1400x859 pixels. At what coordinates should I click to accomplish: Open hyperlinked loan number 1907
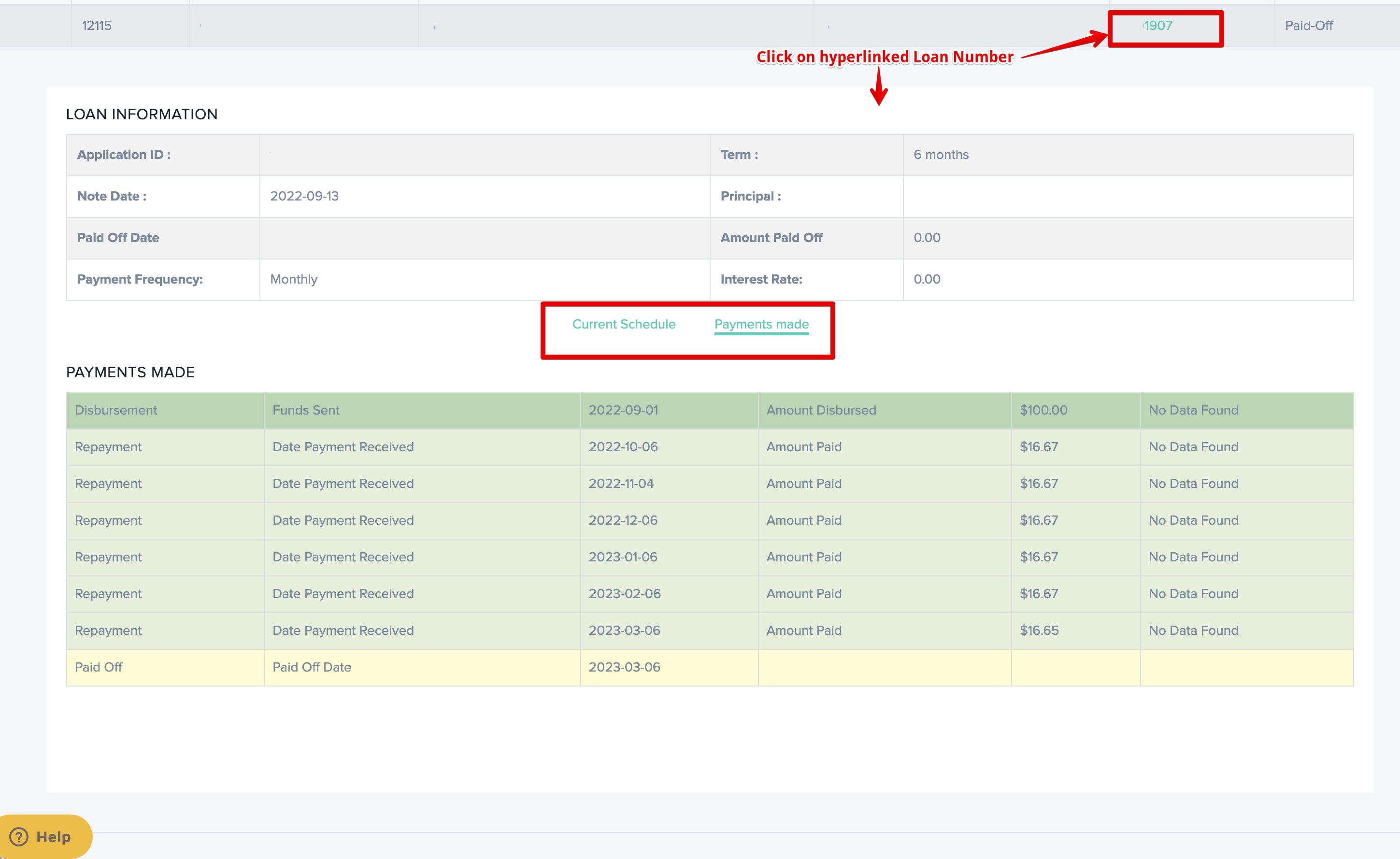tap(1157, 26)
